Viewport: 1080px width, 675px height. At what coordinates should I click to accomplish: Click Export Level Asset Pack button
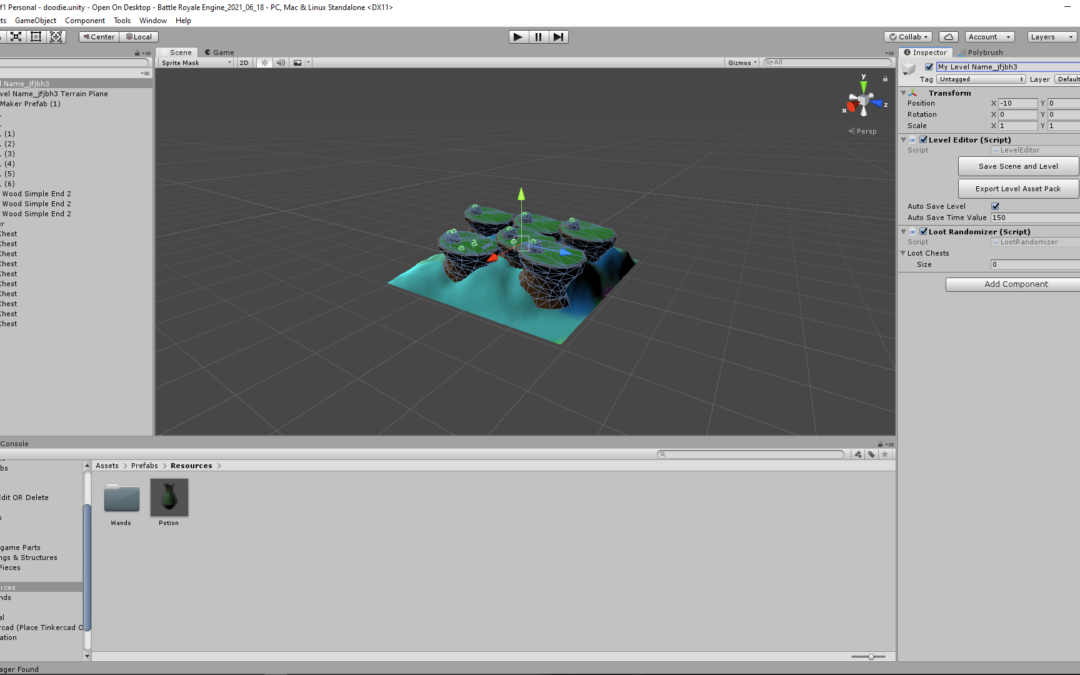click(x=1018, y=189)
